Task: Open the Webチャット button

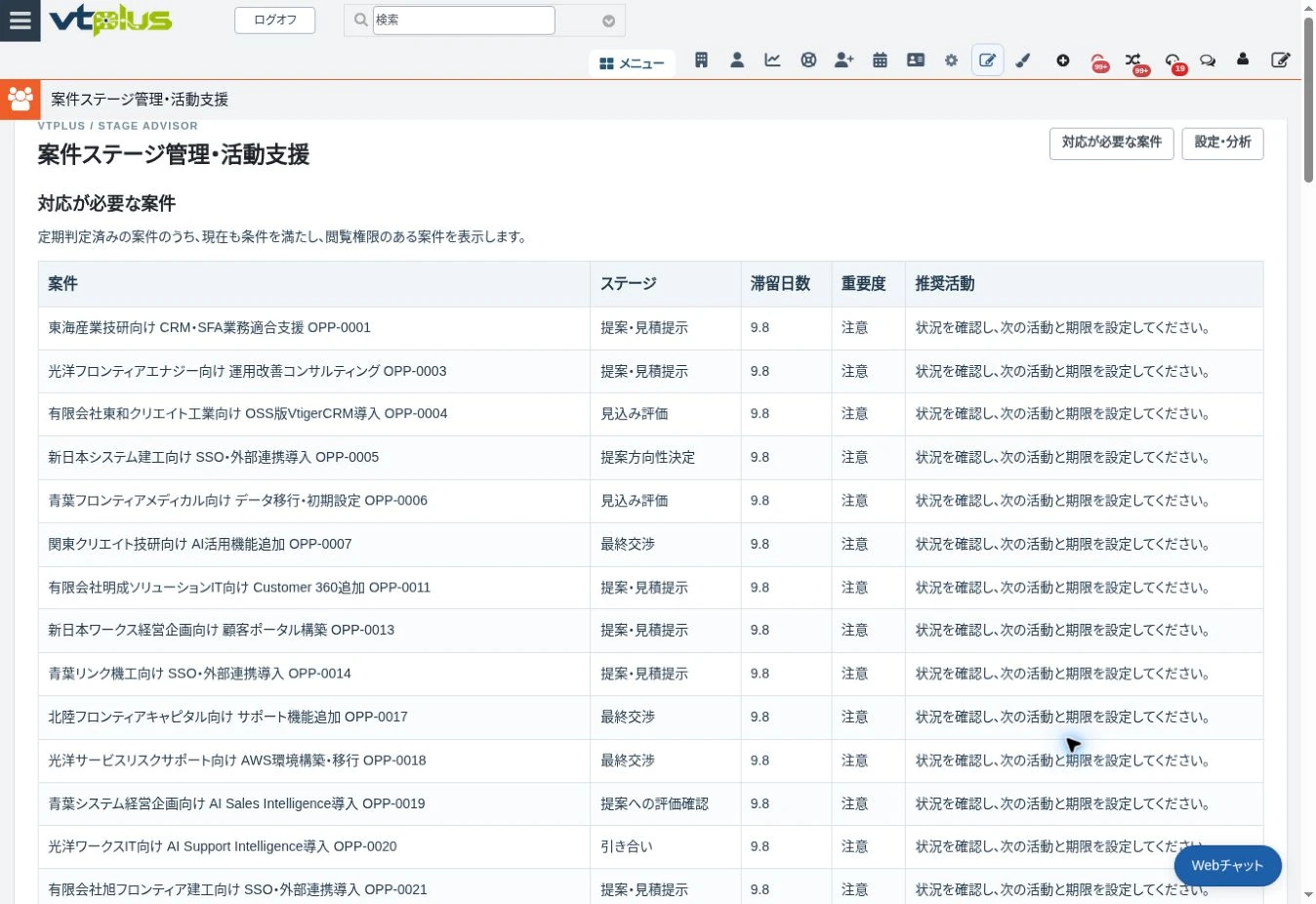Action: point(1228,866)
